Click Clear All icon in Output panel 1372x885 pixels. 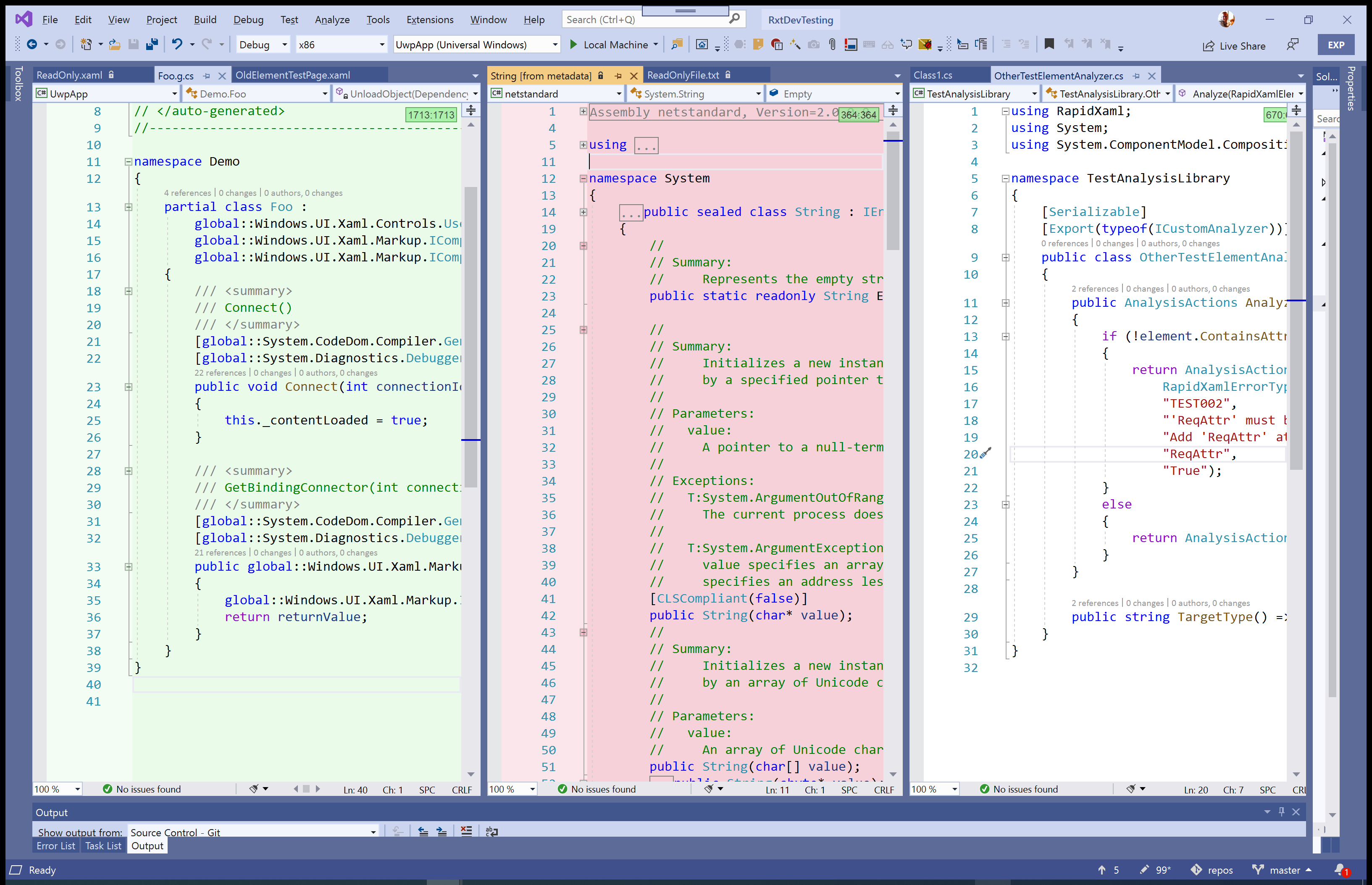click(466, 831)
